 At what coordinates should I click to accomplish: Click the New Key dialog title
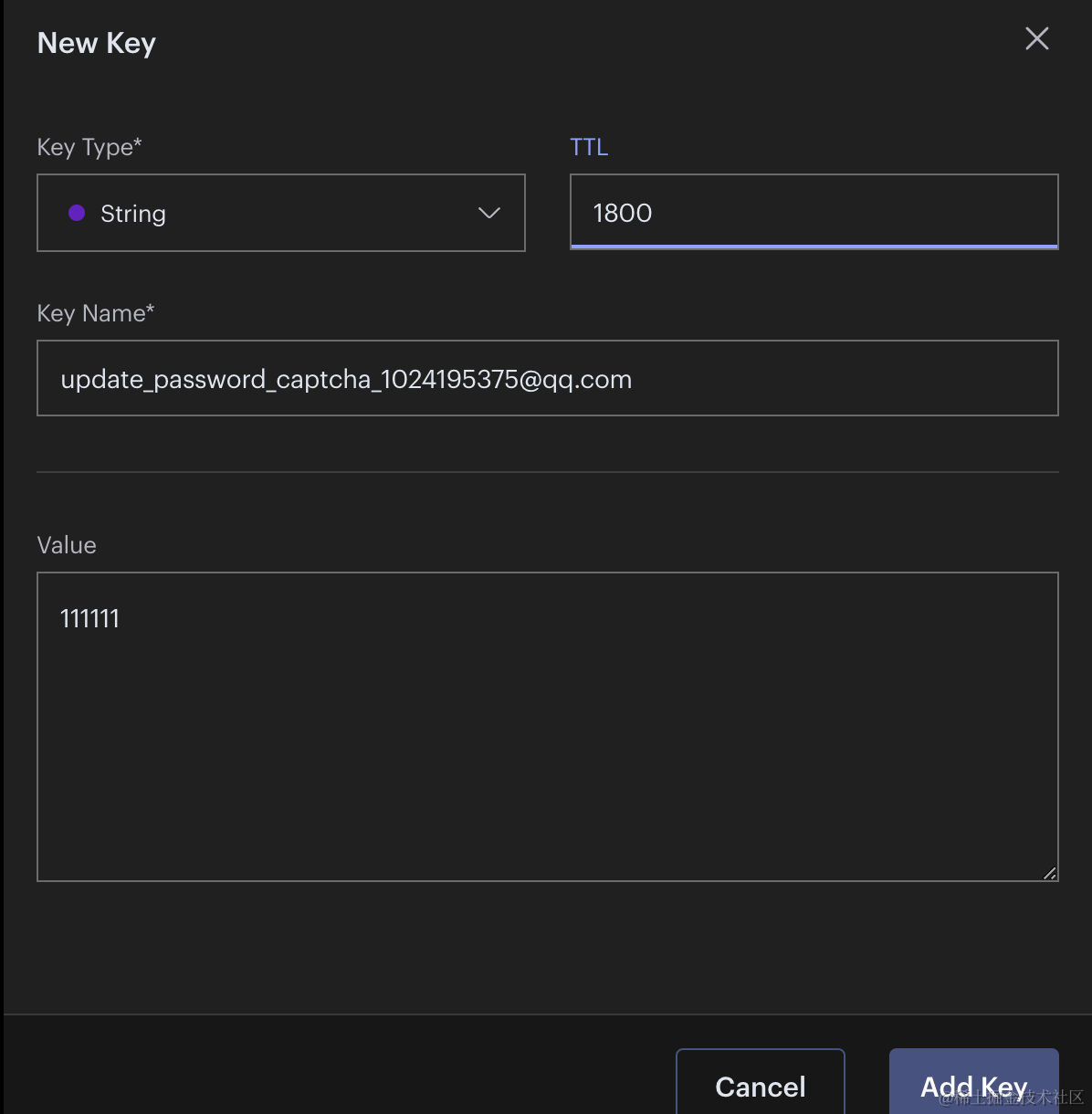click(x=97, y=43)
